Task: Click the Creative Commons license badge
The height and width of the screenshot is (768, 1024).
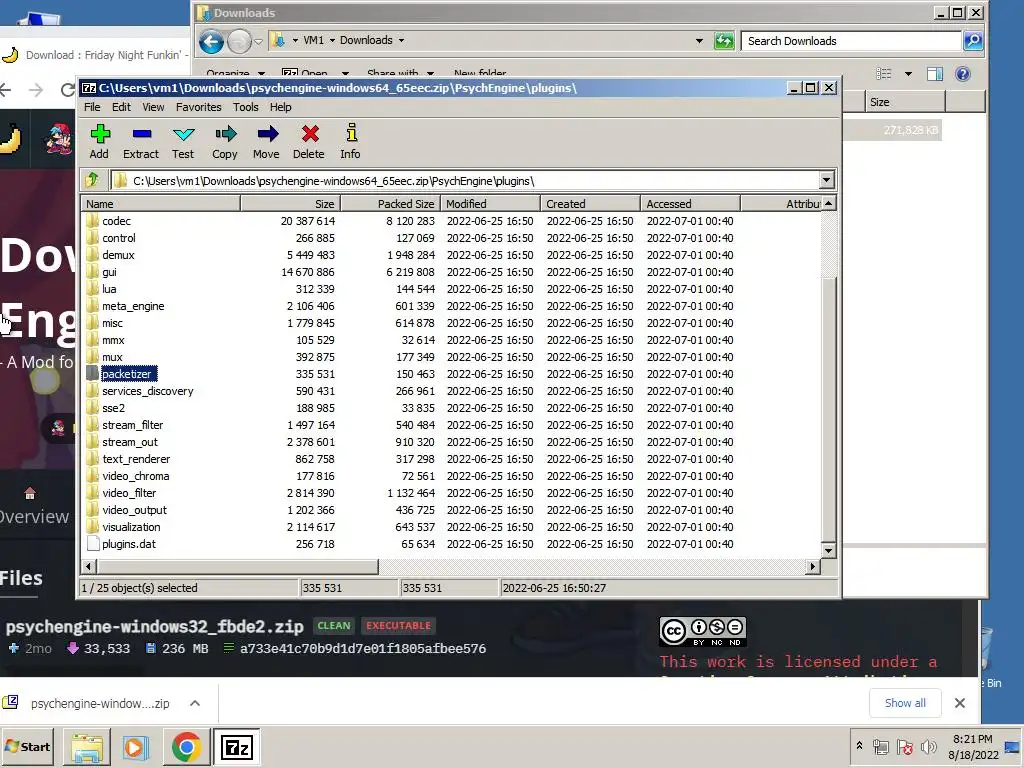Action: pyautogui.click(x=703, y=632)
